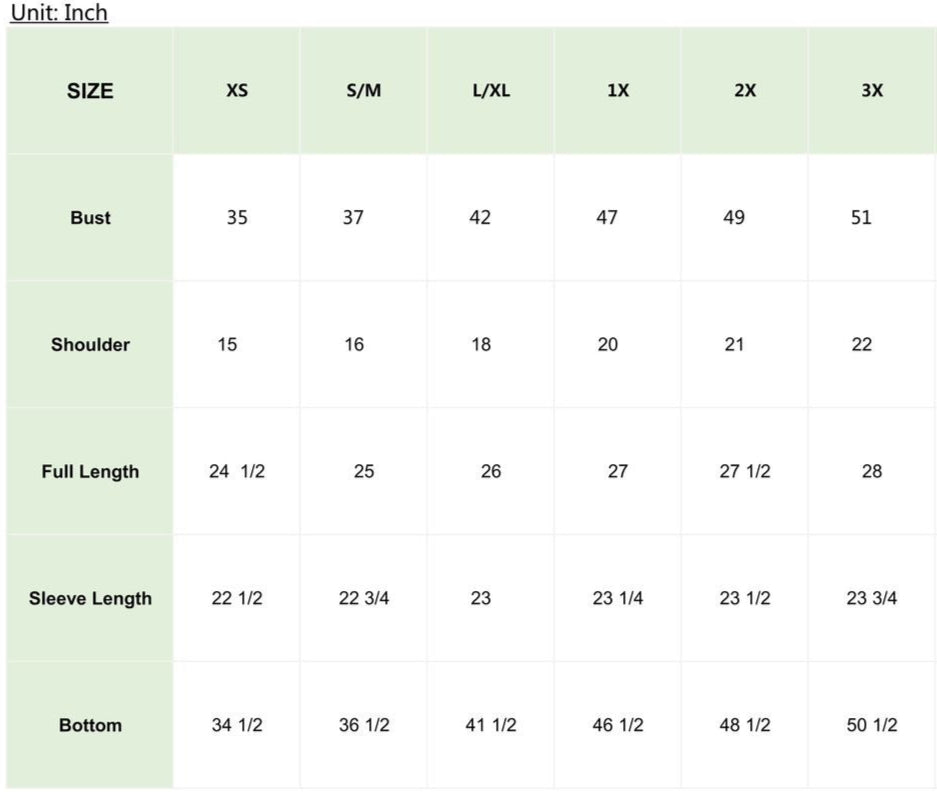Select the Sleeve Length row label
The height and width of the screenshot is (792, 937).
pyautogui.click(x=90, y=599)
